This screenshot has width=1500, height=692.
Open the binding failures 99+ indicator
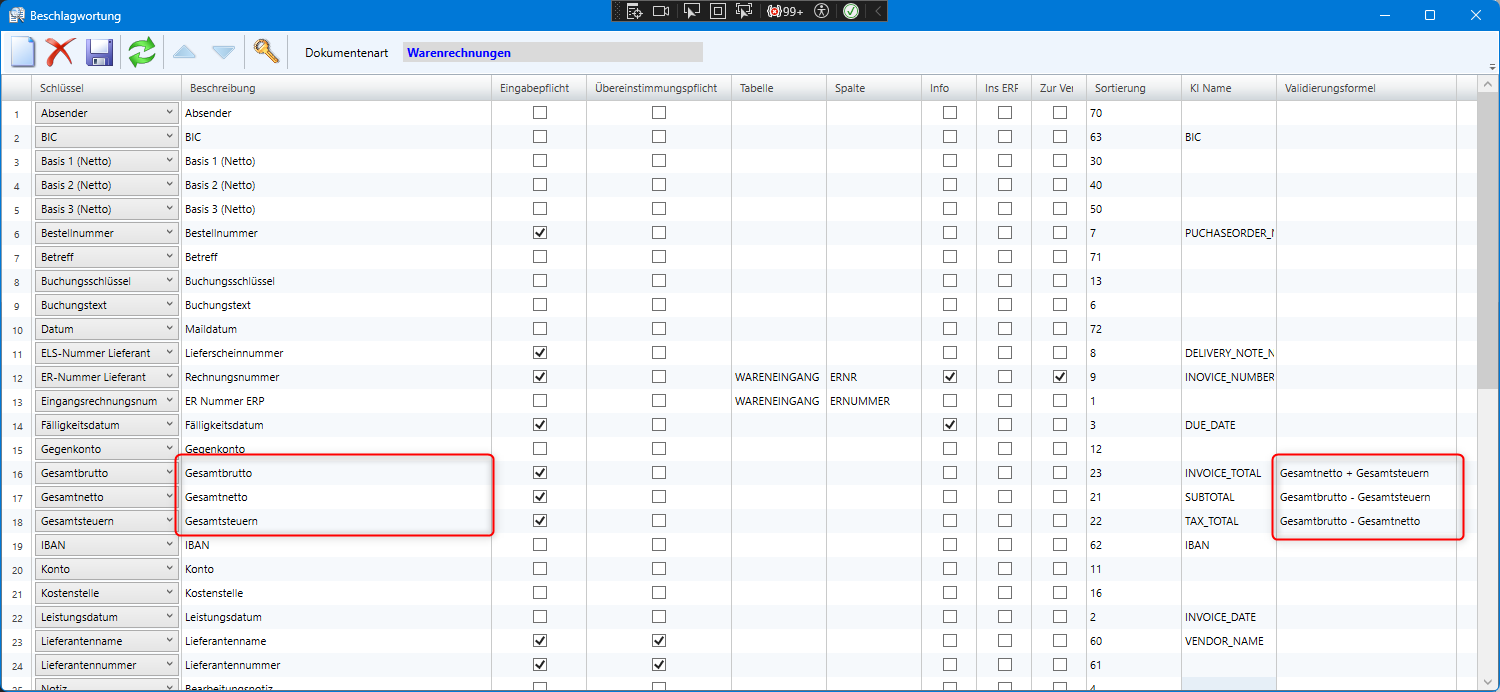pos(785,11)
